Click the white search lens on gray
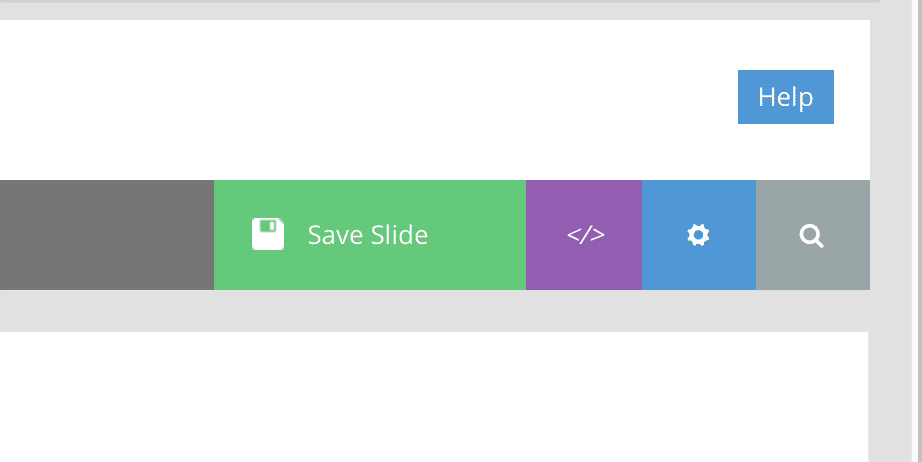This screenshot has width=922, height=462. pyautogui.click(x=811, y=236)
